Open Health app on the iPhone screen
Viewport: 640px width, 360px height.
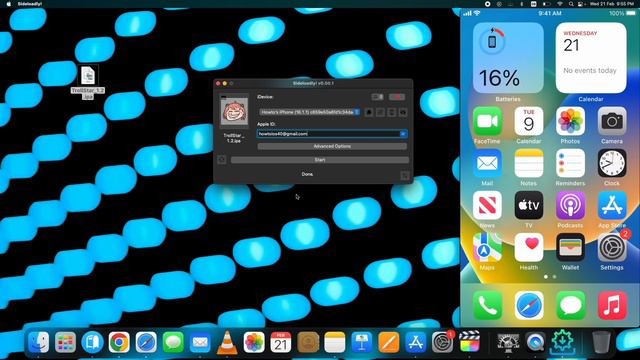pyautogui.click(x=529, y=248)
